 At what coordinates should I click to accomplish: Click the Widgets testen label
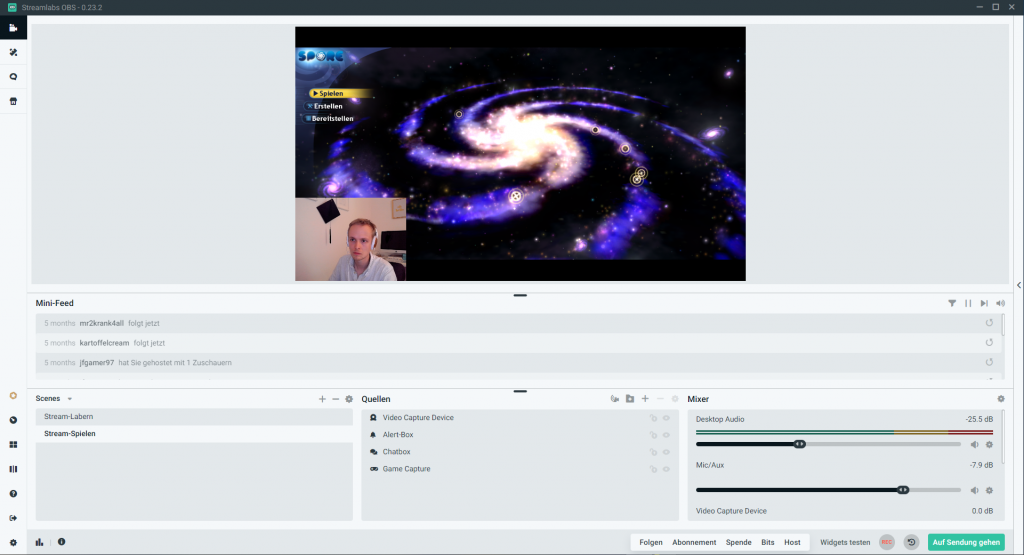coord(845,542)
